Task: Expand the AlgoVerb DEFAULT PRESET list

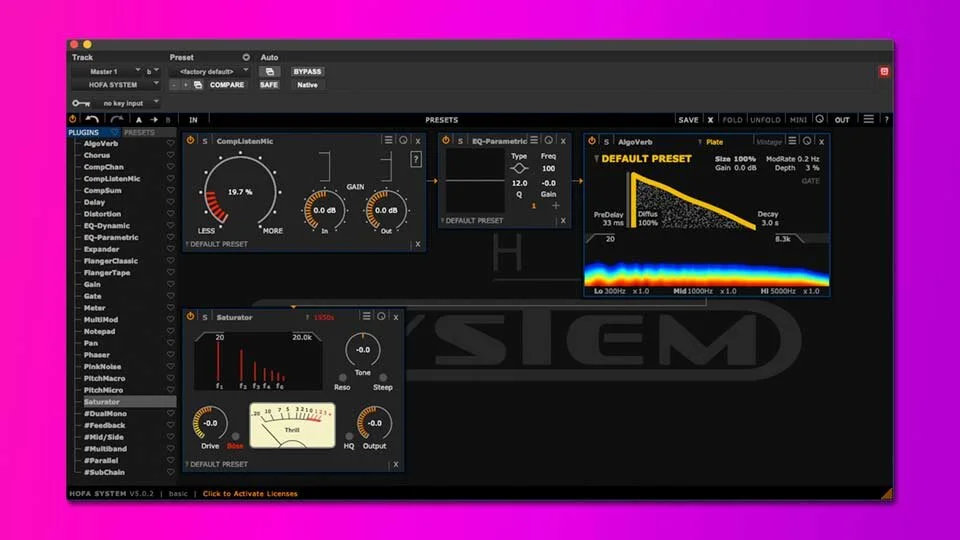Action: coord(643,159)
